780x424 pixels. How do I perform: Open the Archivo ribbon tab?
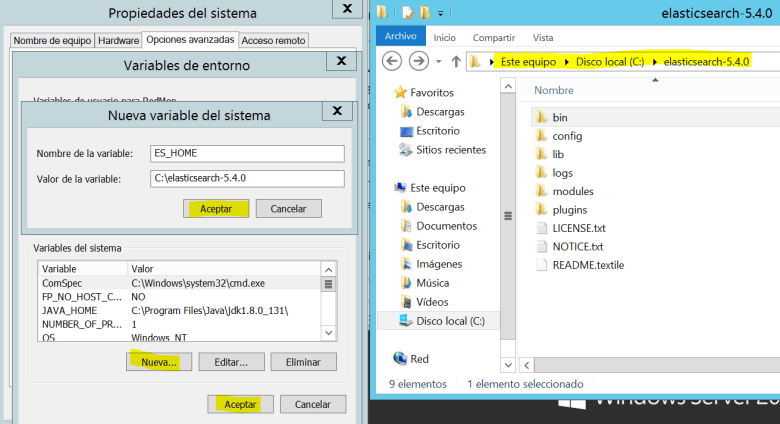pyautogui.click(x=401, y=38)
